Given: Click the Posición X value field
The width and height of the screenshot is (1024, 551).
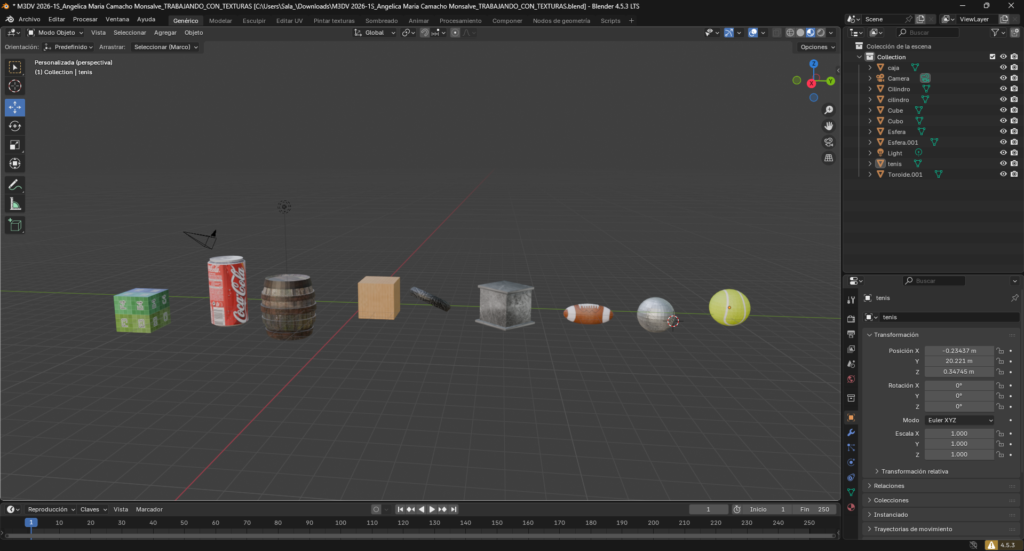Looking at the screenshot, I should click(x=958, y=351).
